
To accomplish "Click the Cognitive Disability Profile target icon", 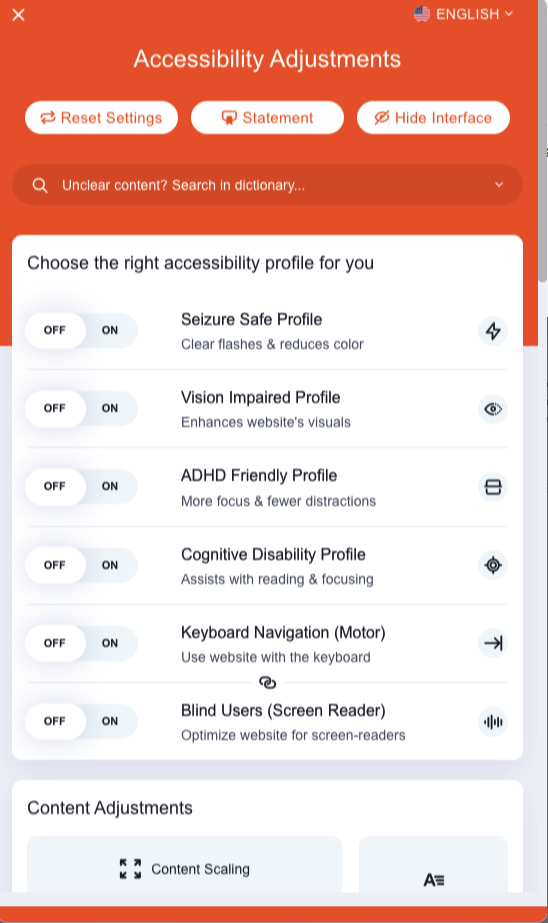I will click(493, 565).
